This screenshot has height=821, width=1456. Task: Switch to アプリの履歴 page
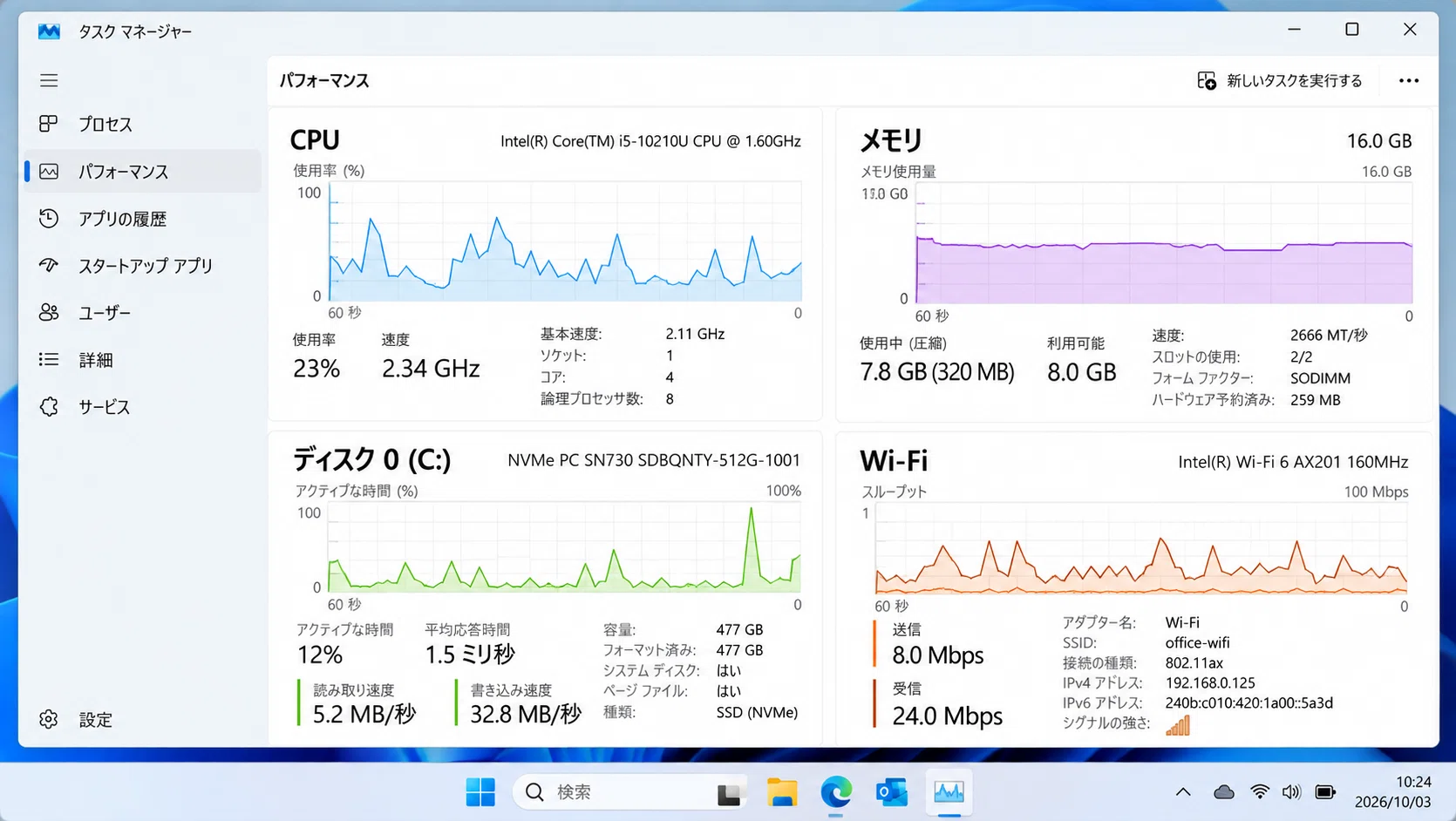click(122, 219)
